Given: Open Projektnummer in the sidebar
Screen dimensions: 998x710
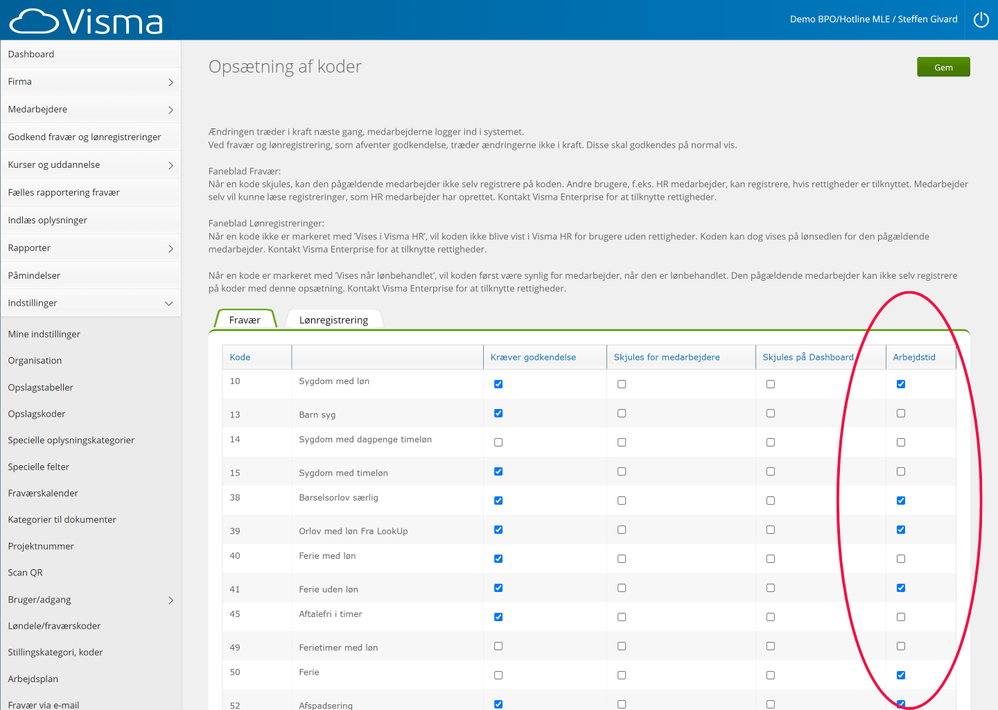Looking at the screenshot, I should [41, 546].
